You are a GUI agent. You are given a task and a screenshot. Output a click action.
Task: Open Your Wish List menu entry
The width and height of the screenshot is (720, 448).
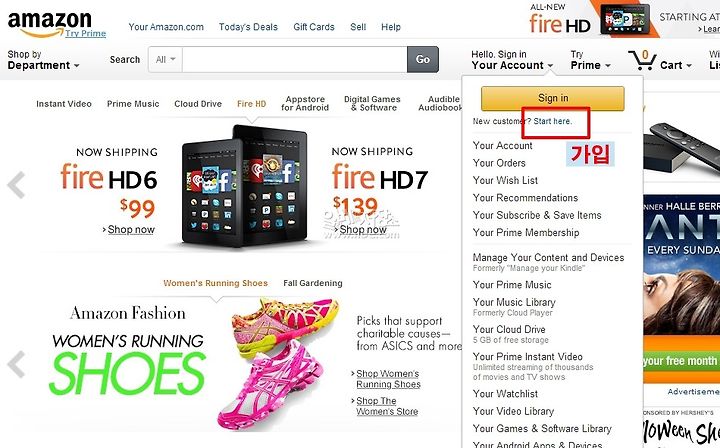point(505,180)
